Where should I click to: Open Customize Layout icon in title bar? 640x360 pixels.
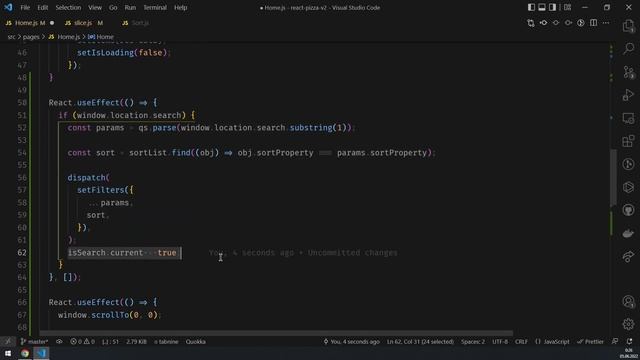567,7
